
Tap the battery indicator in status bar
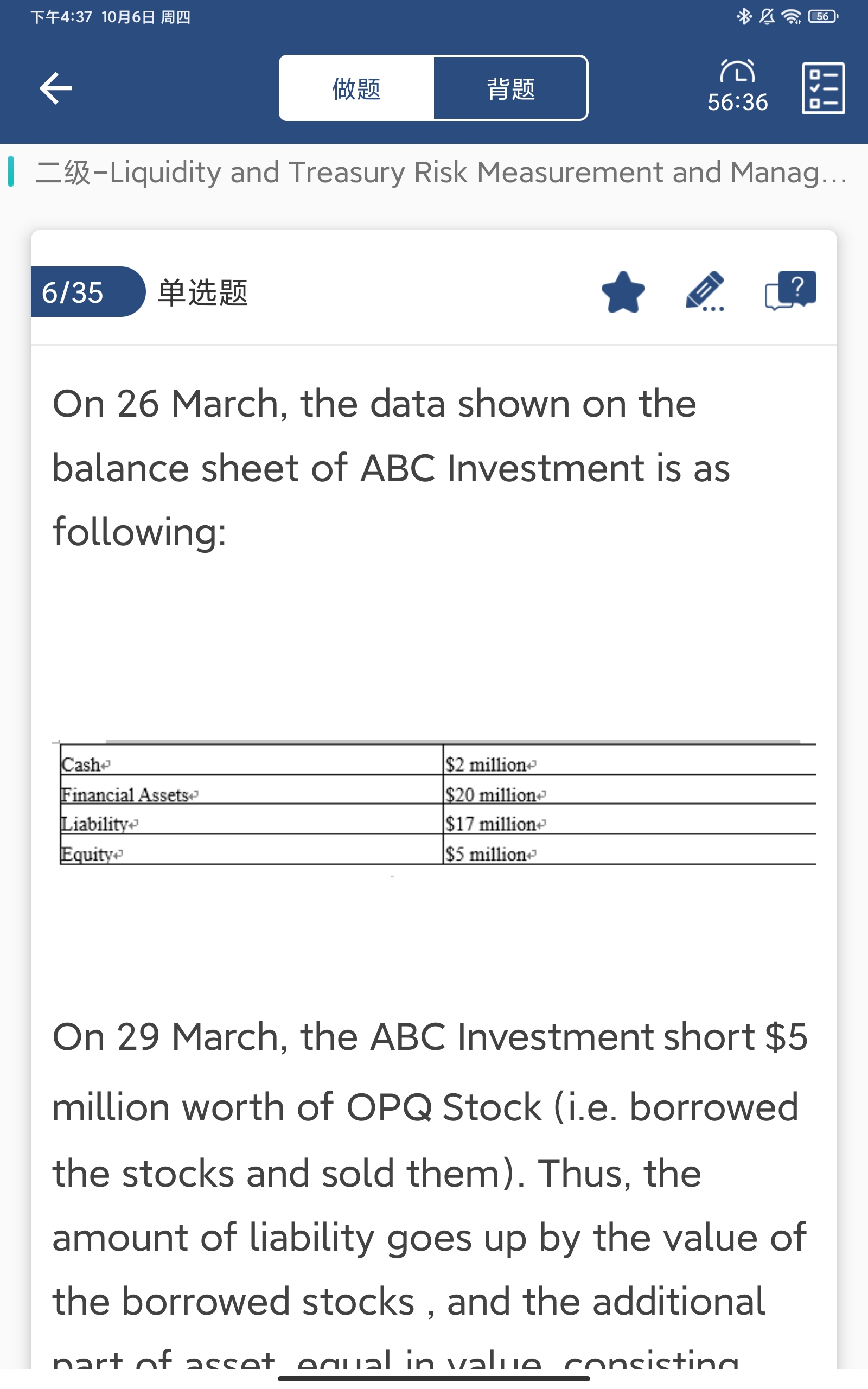point(822,17)
